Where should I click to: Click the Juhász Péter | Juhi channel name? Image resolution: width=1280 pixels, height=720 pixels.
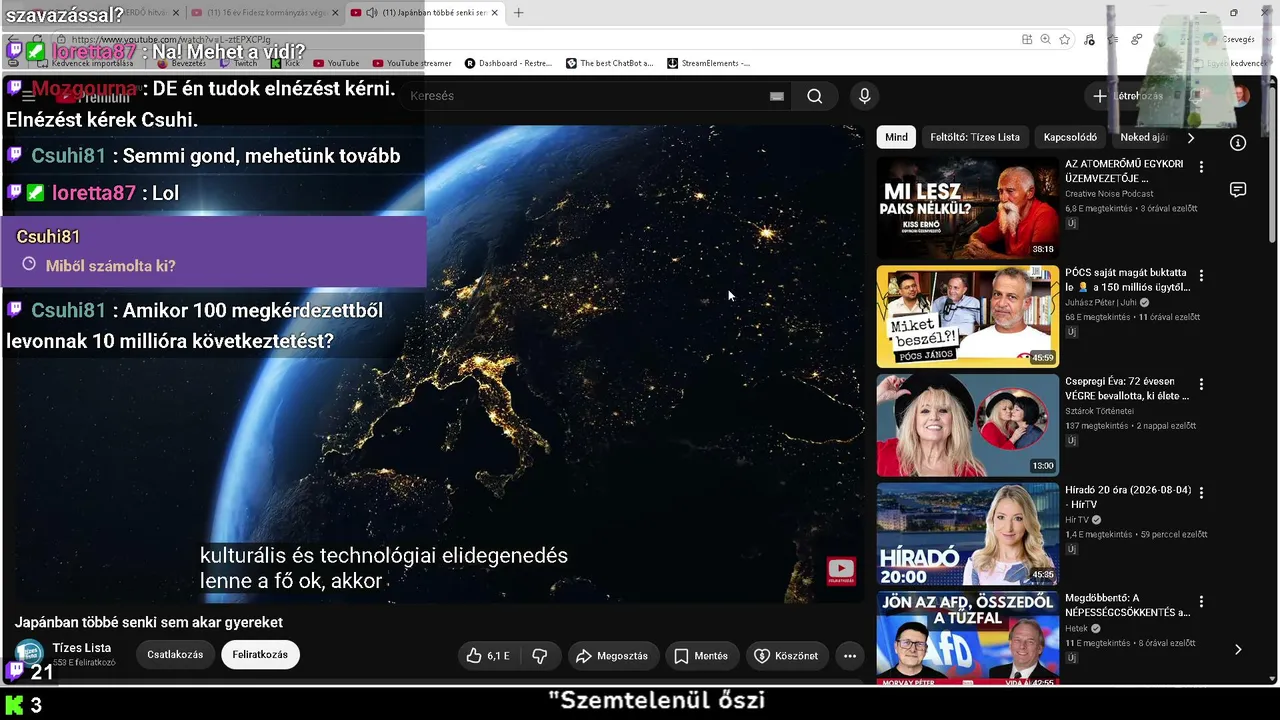click(x=1101, y=303)
